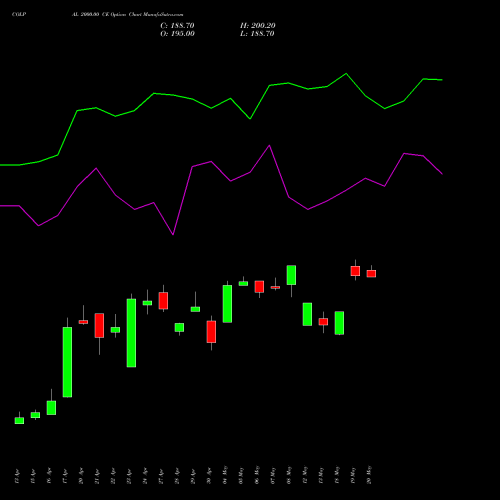Select the 24 Apr date label
The height and width of the screenshot is (500, 500).
[x=145, y=476]
